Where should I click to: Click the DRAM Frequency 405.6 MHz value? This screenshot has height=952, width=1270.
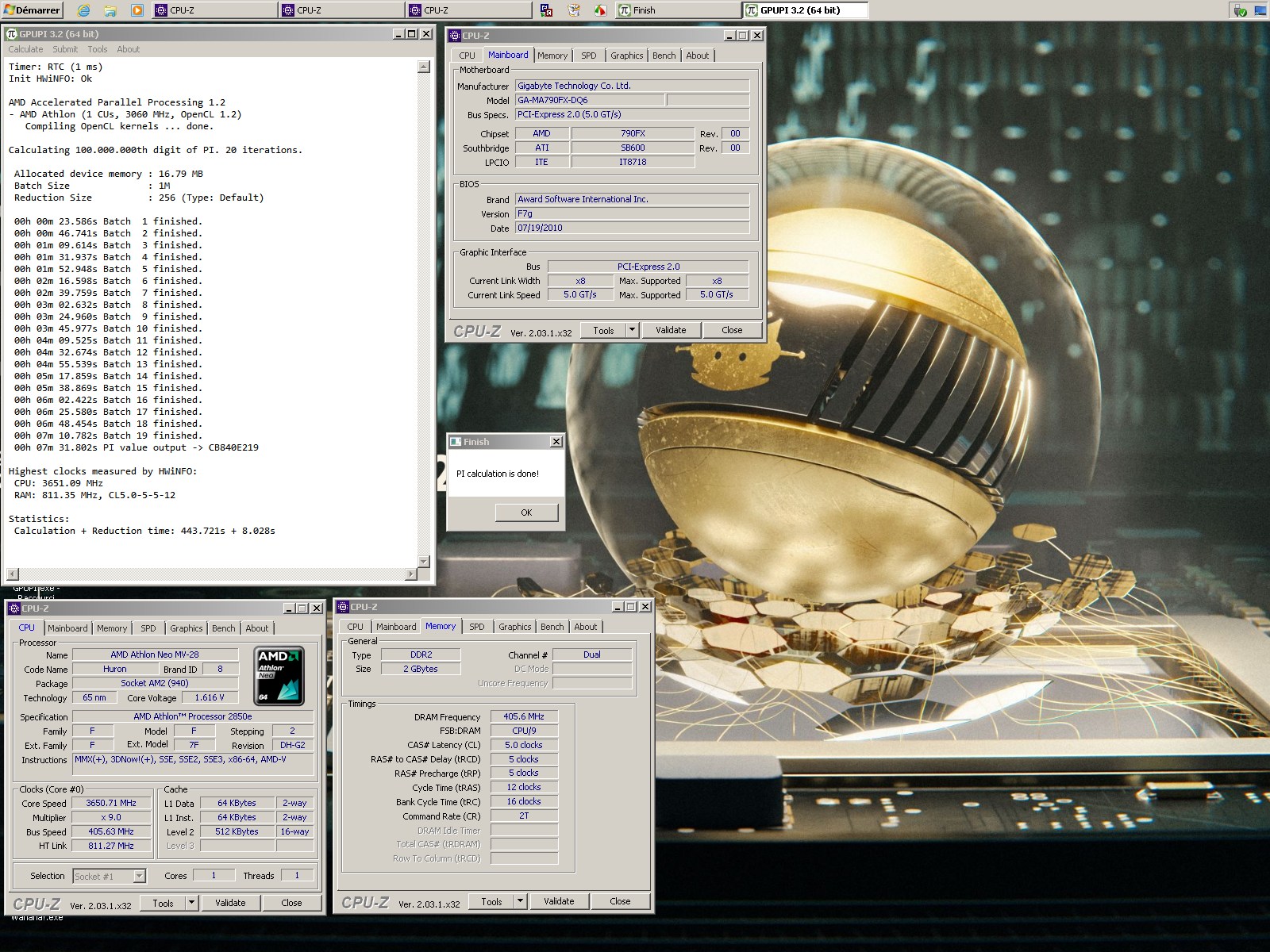[524, 716]
